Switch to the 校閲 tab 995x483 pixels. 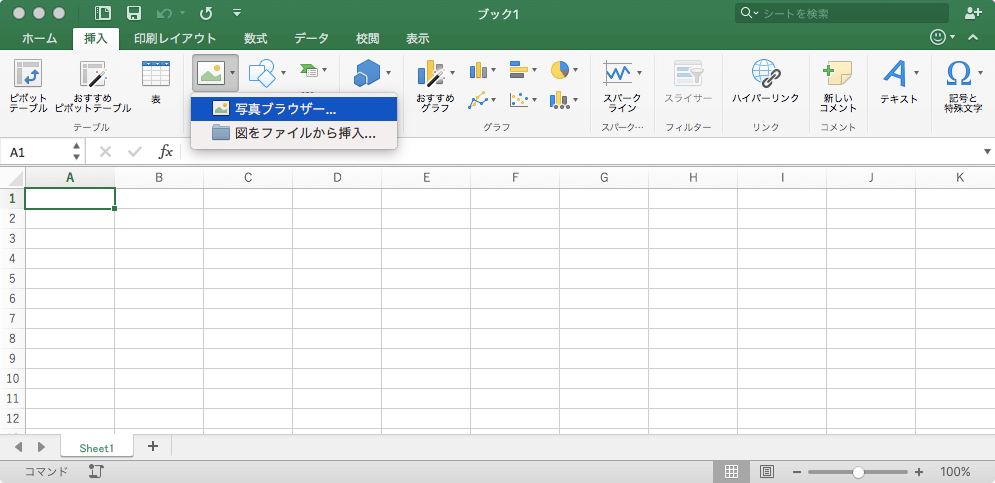[x=367, y=39]
